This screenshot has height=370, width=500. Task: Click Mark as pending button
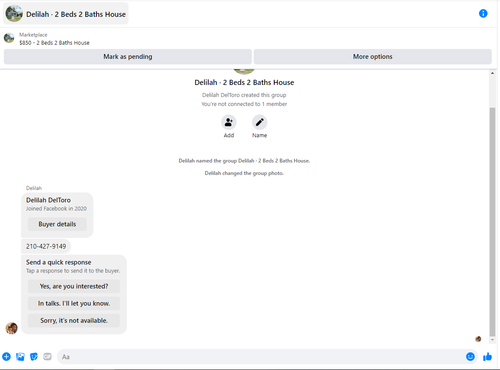128,57
